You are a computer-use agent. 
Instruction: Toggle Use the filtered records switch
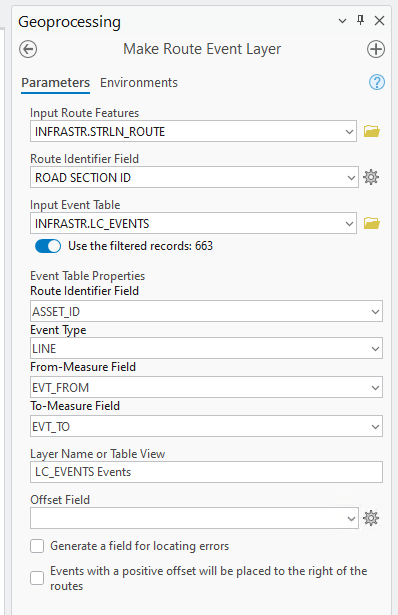[48, 246]
